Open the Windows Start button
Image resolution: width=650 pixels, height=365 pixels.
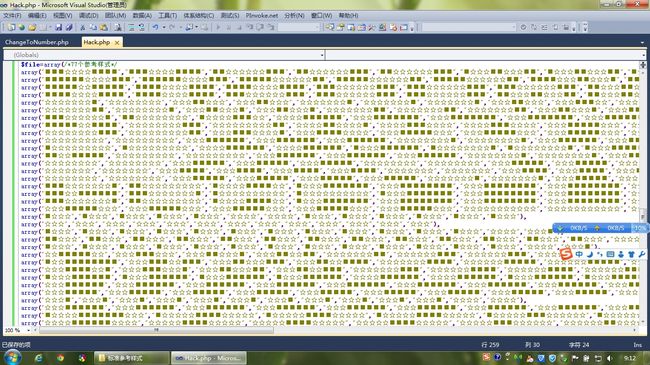pos(12,358)
